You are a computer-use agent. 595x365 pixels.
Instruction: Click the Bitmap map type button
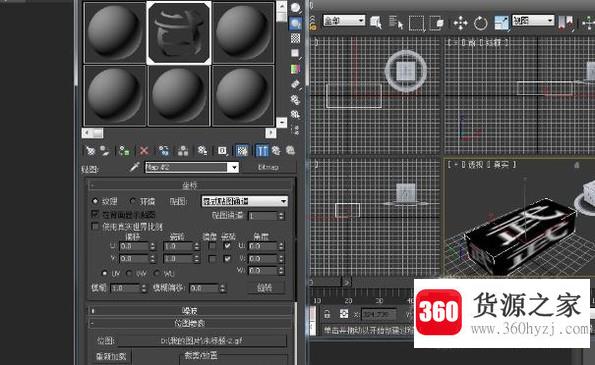268,167
